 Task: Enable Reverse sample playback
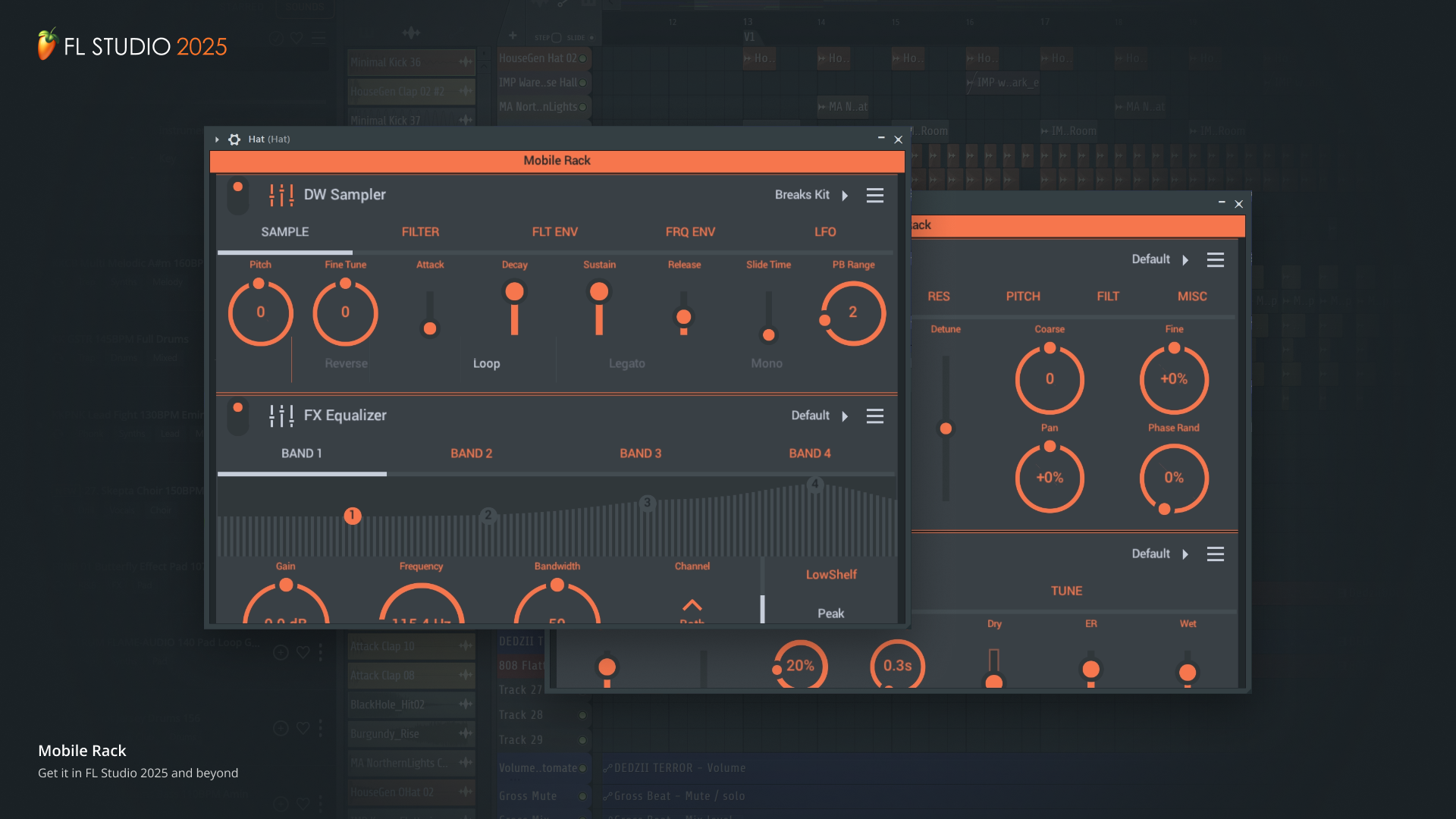[x=346, y=364]
